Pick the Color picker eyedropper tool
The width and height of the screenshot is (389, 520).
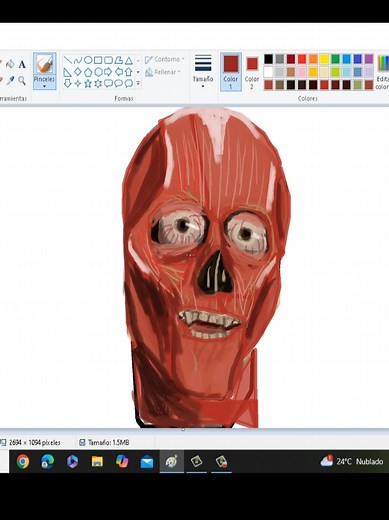click(10, 80)
